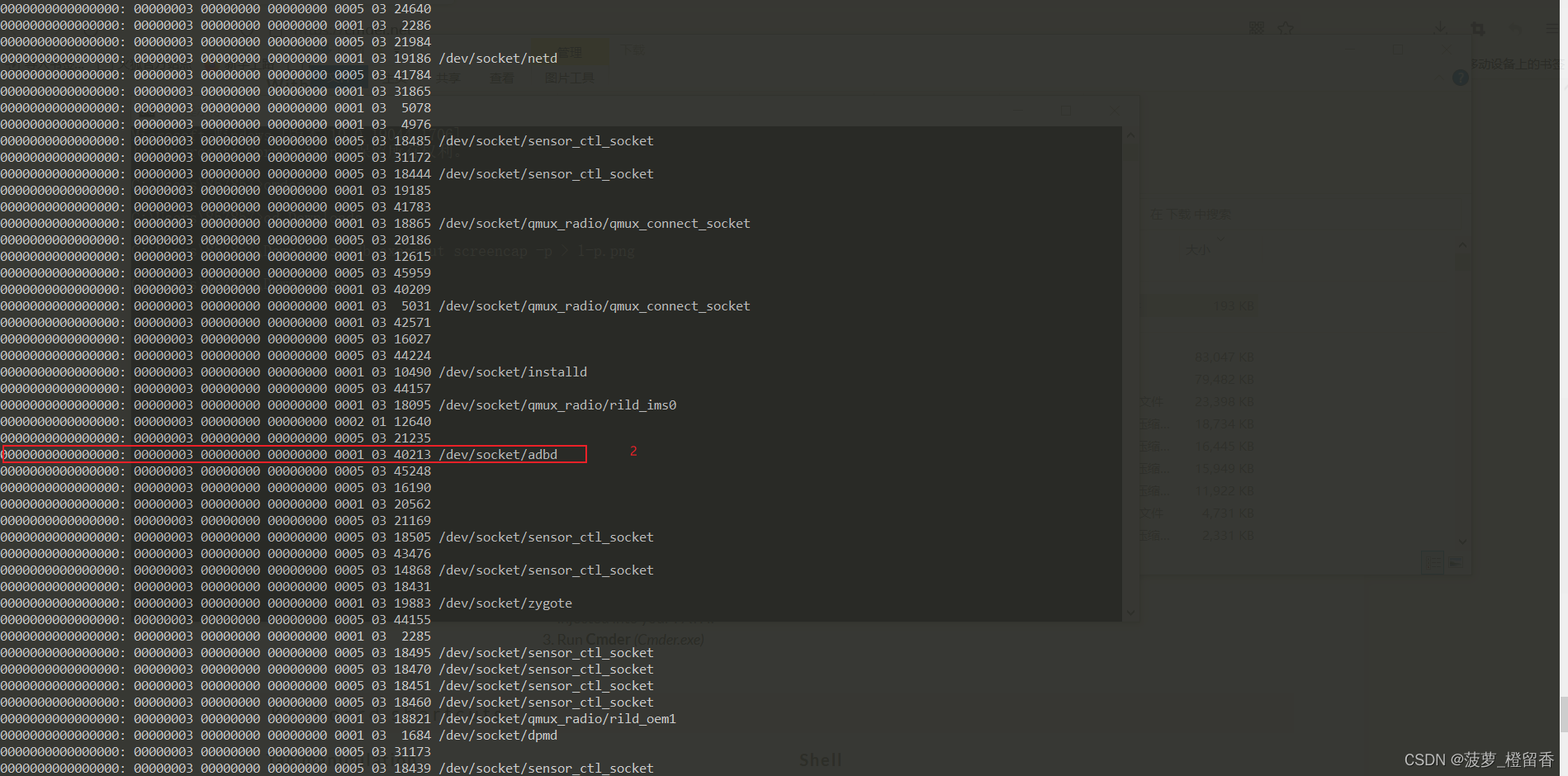The image size is (1568, 776).
Task: Click the line with inode 44224
Action: 216,356
